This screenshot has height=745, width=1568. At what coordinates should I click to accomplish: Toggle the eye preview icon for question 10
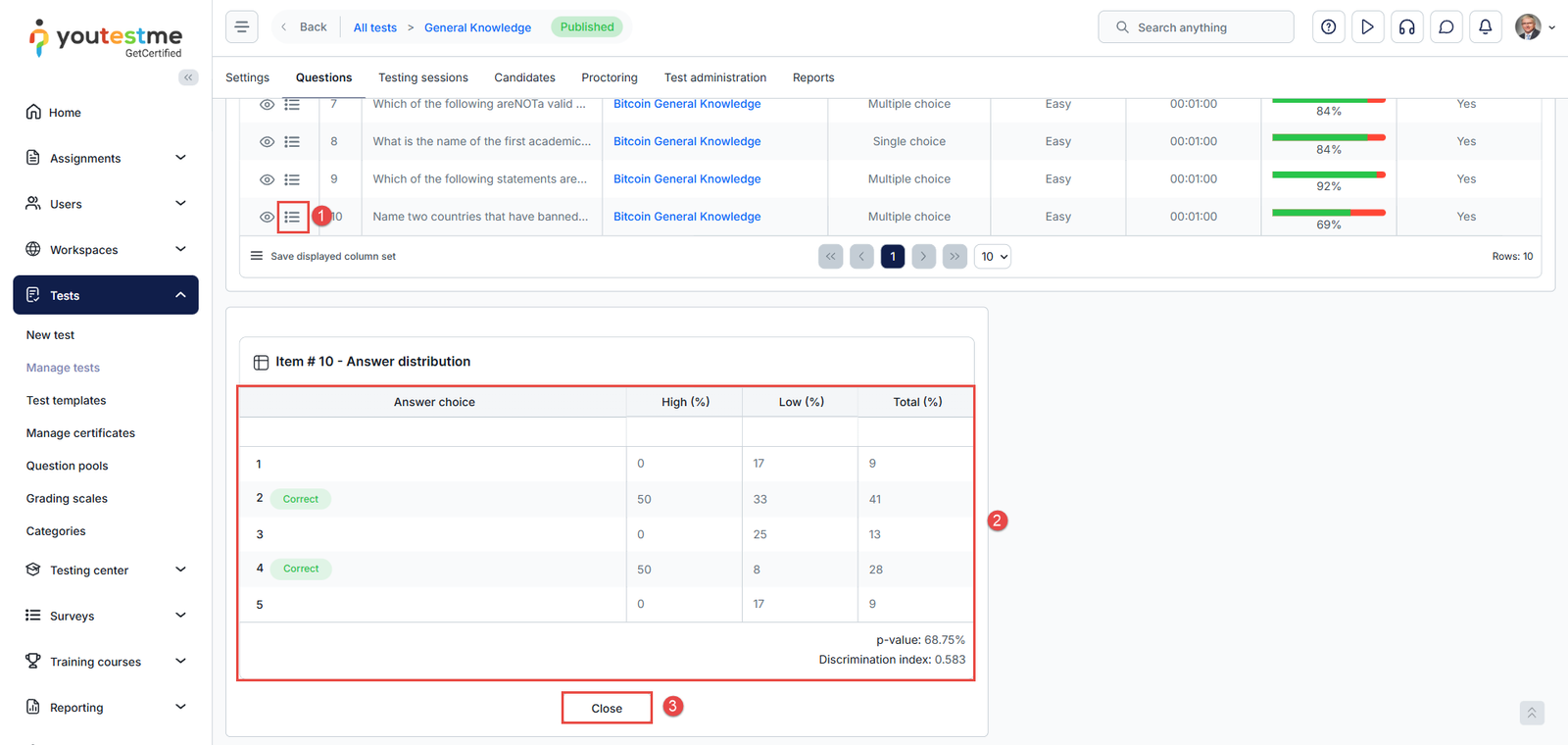point(267,217)
